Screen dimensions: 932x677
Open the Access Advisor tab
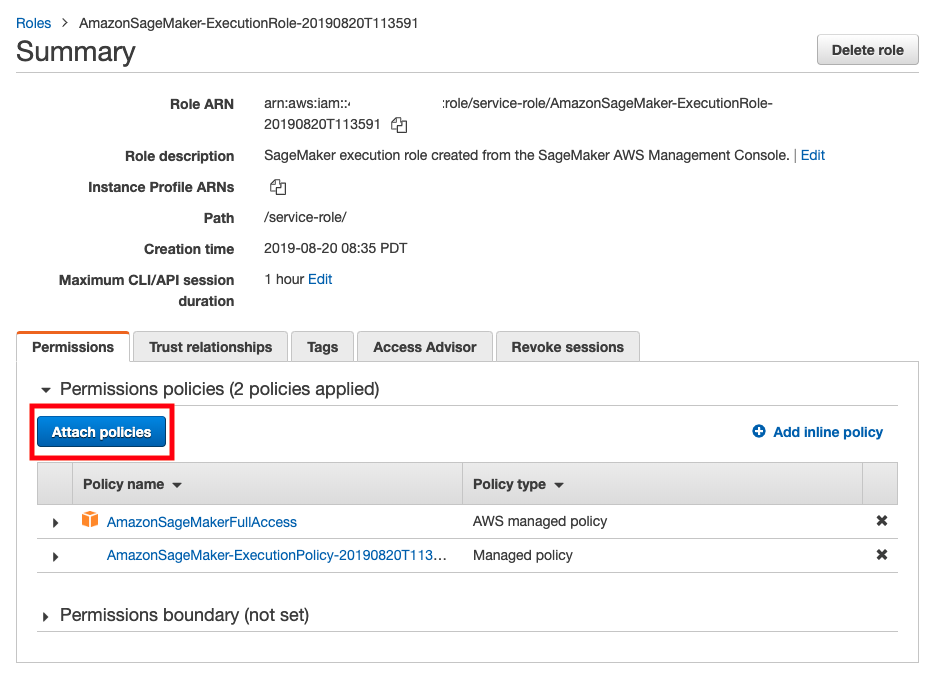point(425,347)
